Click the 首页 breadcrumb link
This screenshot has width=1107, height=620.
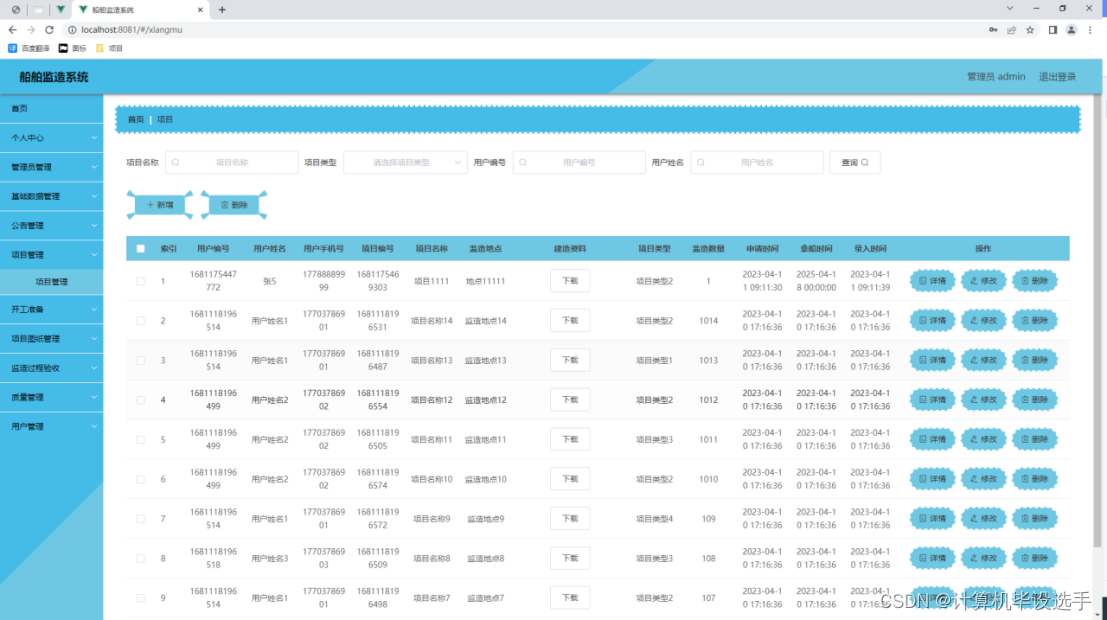click(136, 119)
